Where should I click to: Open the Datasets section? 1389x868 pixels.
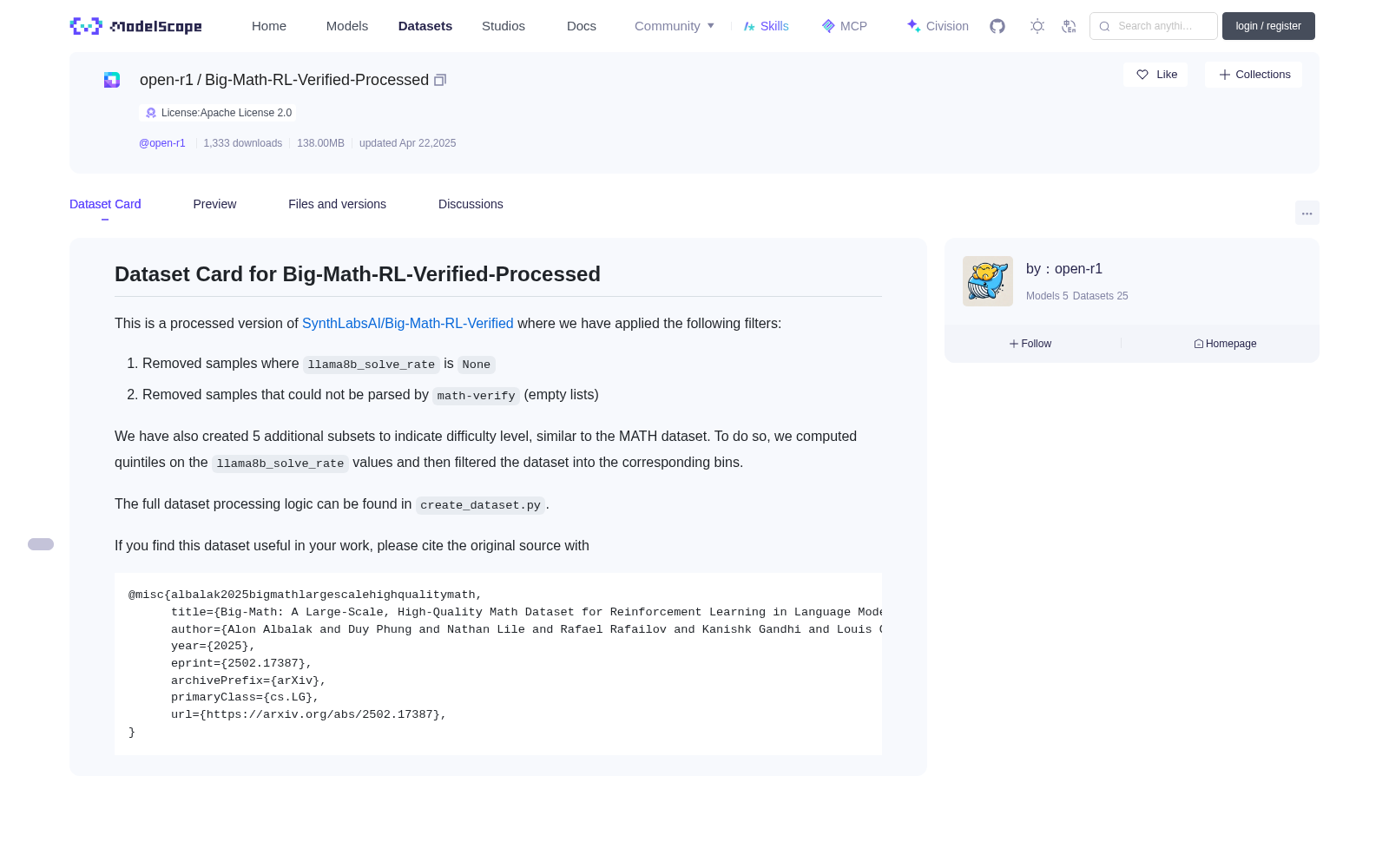(425, 26)
